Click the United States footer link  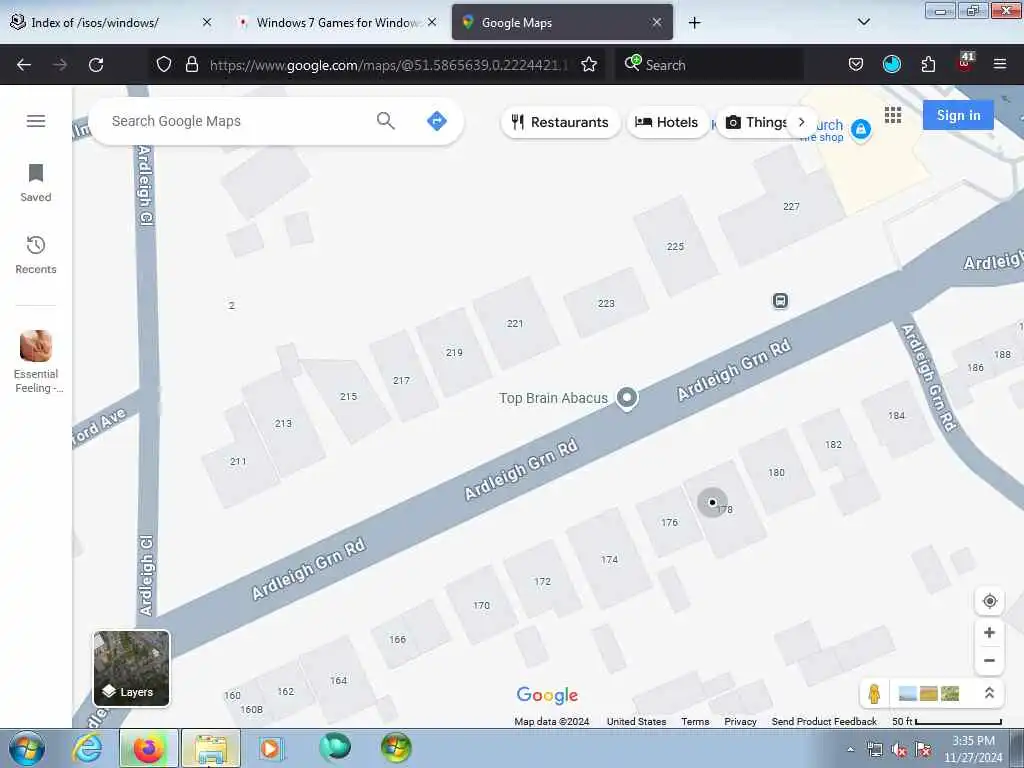(x=636, y=722)
